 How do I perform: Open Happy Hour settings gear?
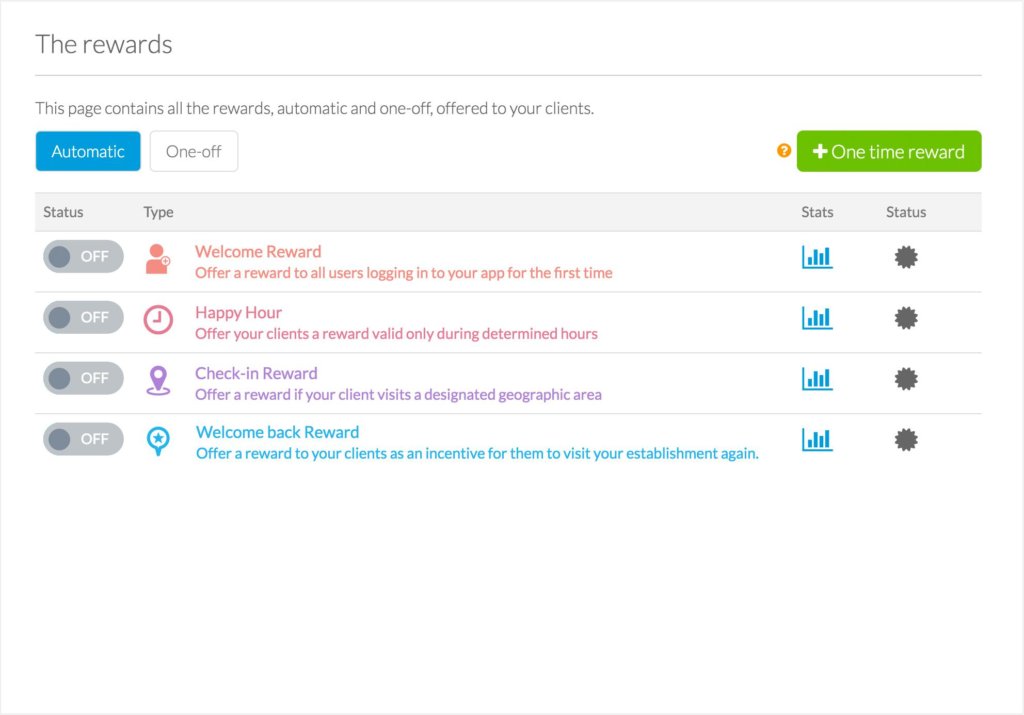pos(906,318)
